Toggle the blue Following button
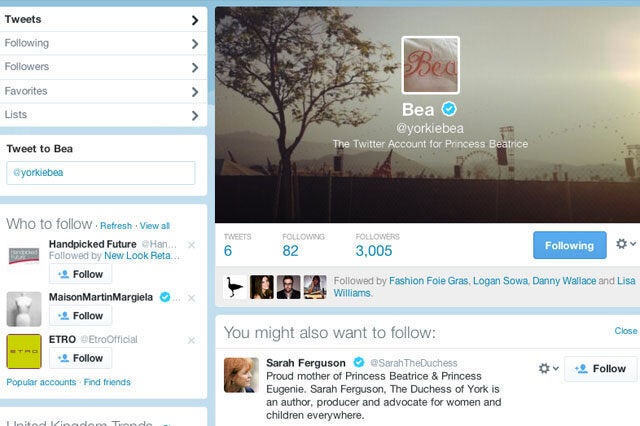The width and height of the screenshot is (640, 426). tap(569, 245)
